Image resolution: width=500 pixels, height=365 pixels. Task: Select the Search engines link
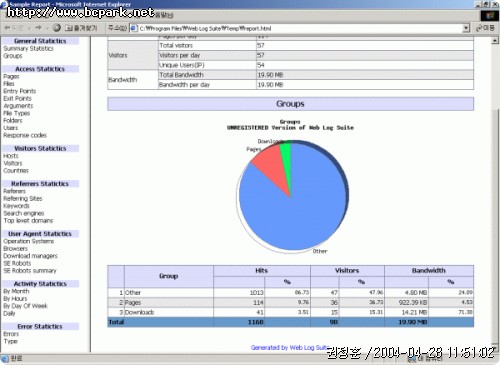(x=24, y=213)
